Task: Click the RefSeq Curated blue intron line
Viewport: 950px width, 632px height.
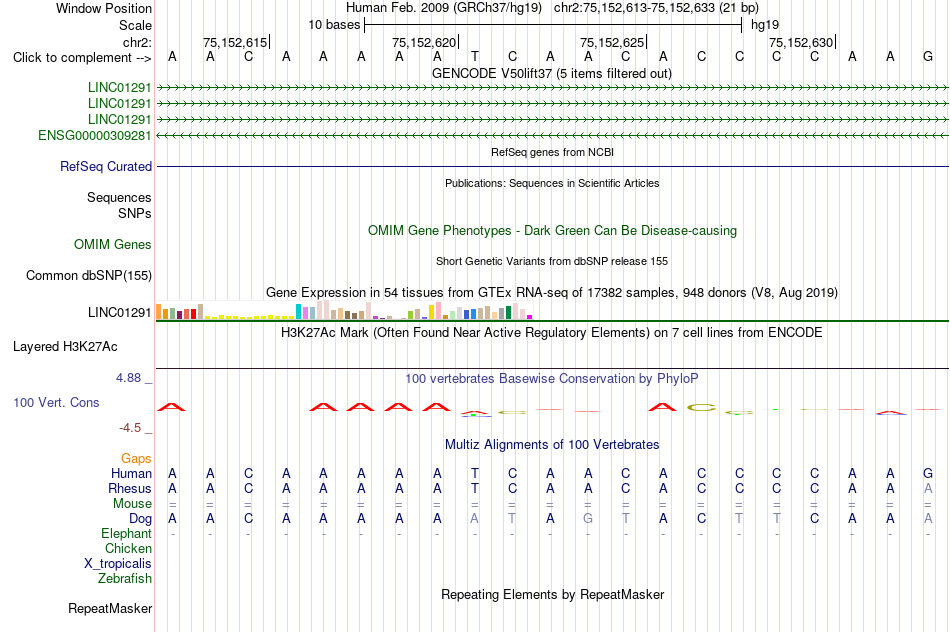Action: click(552, 167)
